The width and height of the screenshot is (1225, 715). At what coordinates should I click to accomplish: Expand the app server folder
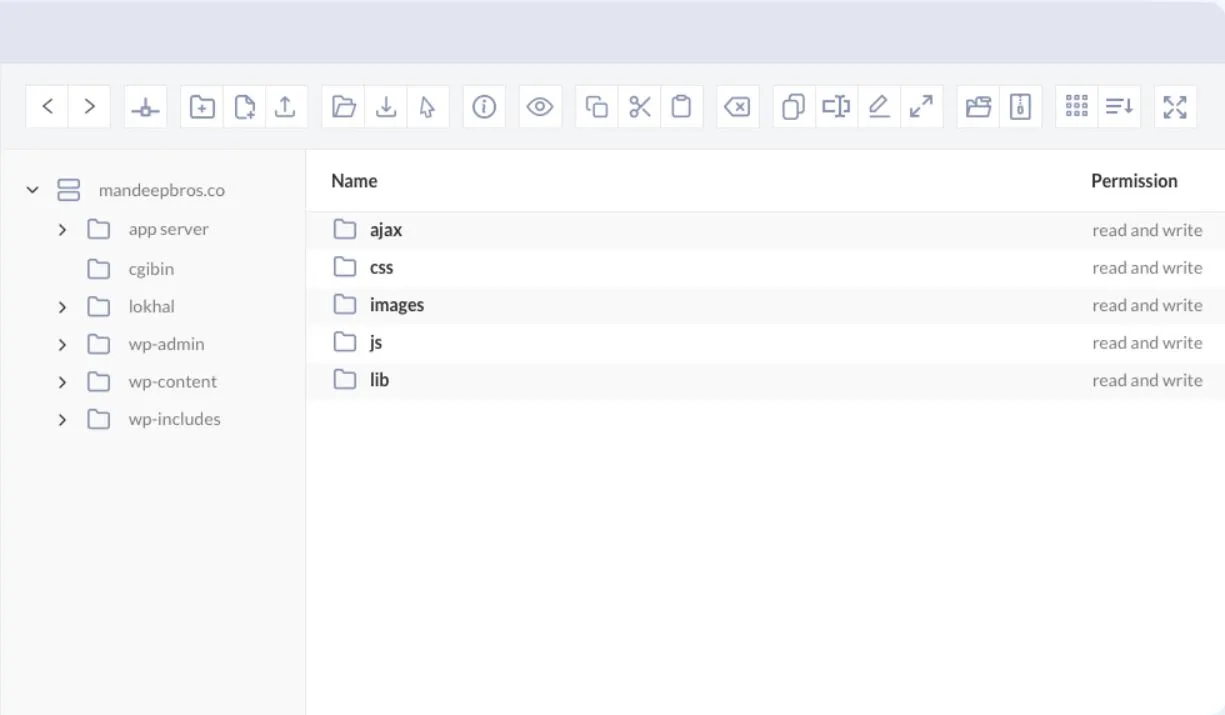(x=62, y=229)
